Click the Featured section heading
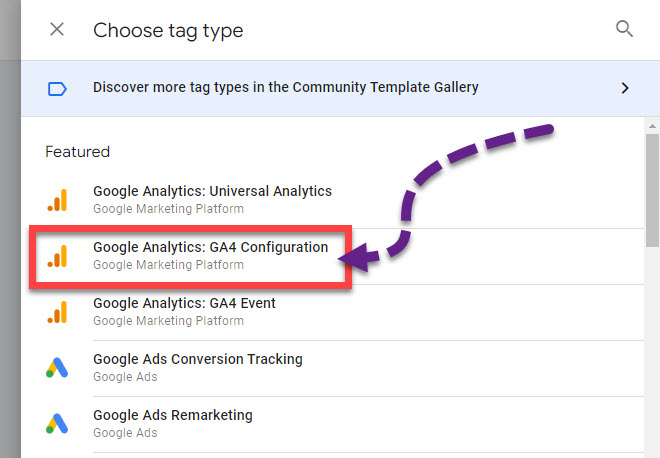This screenshot has height=458, width=660. pyautogui.click(x=77, y=152)
